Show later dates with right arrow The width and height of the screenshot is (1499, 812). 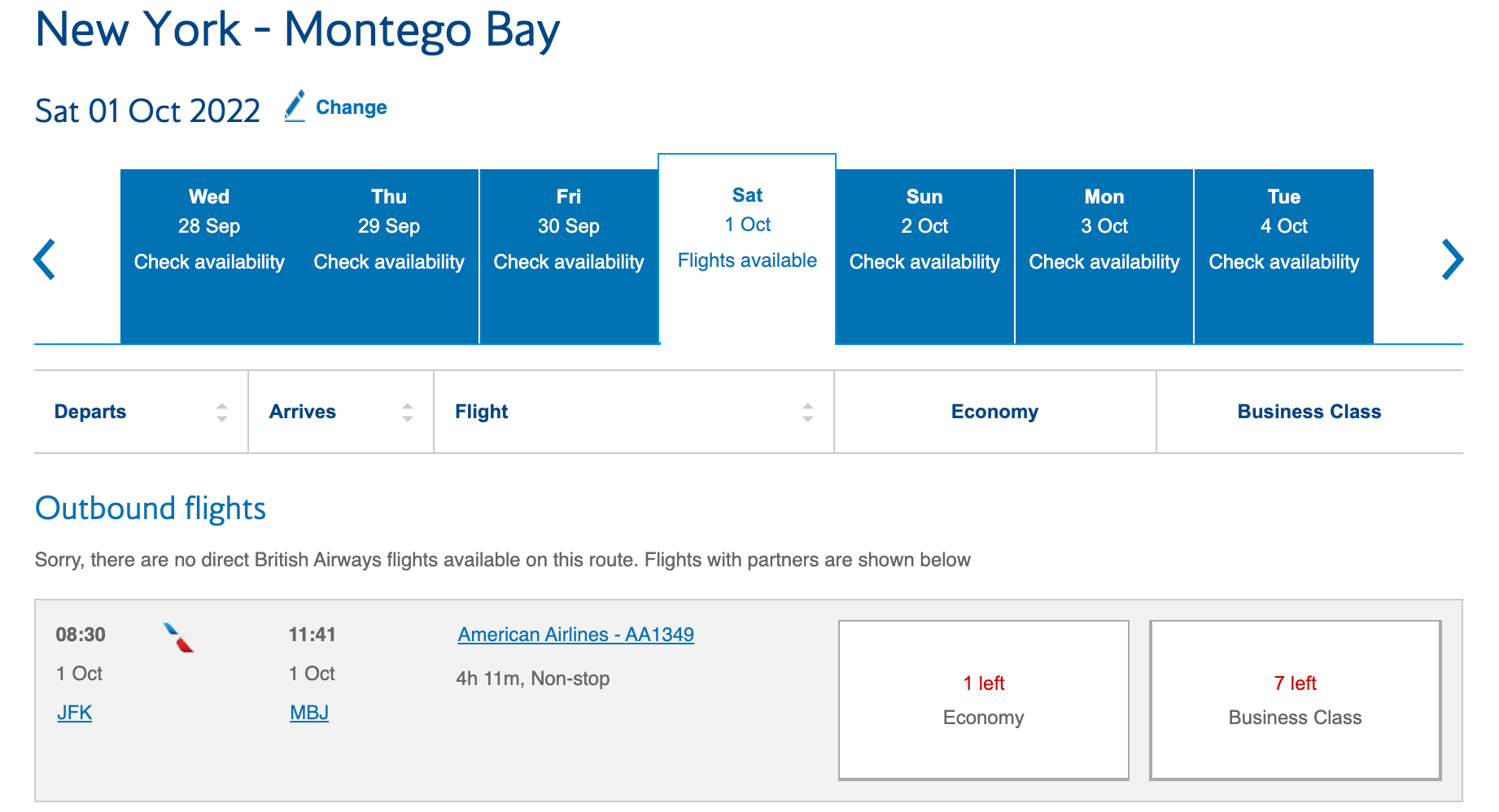(x=1452, y=260)
